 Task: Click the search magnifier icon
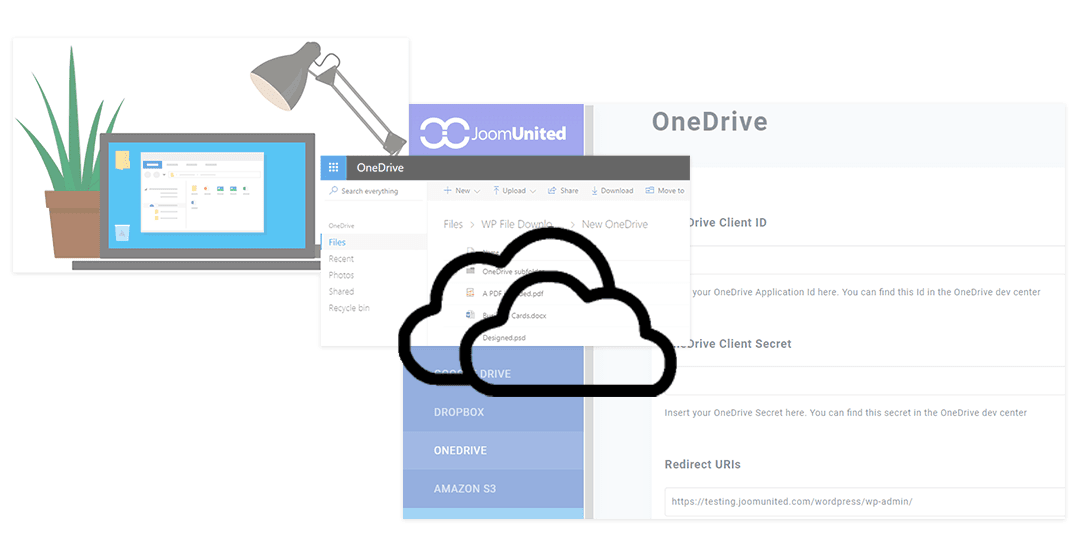[334, 191]
